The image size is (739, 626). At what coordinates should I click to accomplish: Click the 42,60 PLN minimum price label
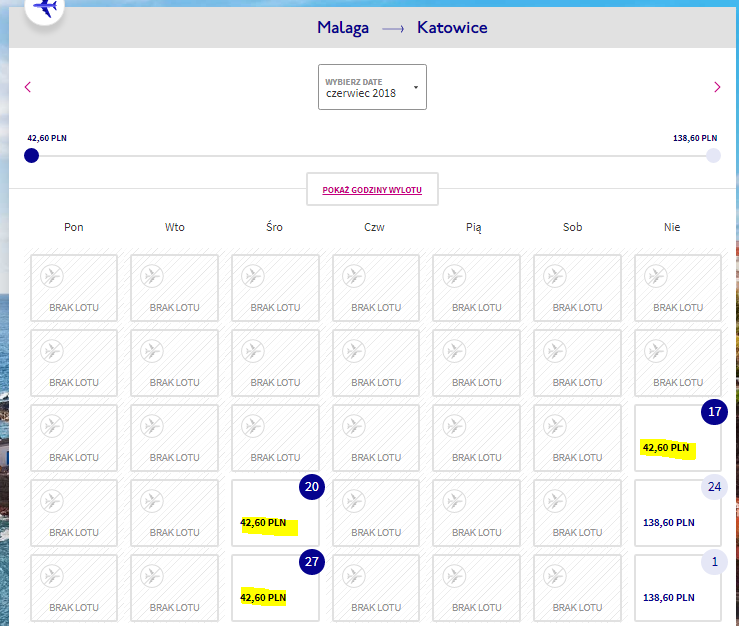click(x=47, y=138)
